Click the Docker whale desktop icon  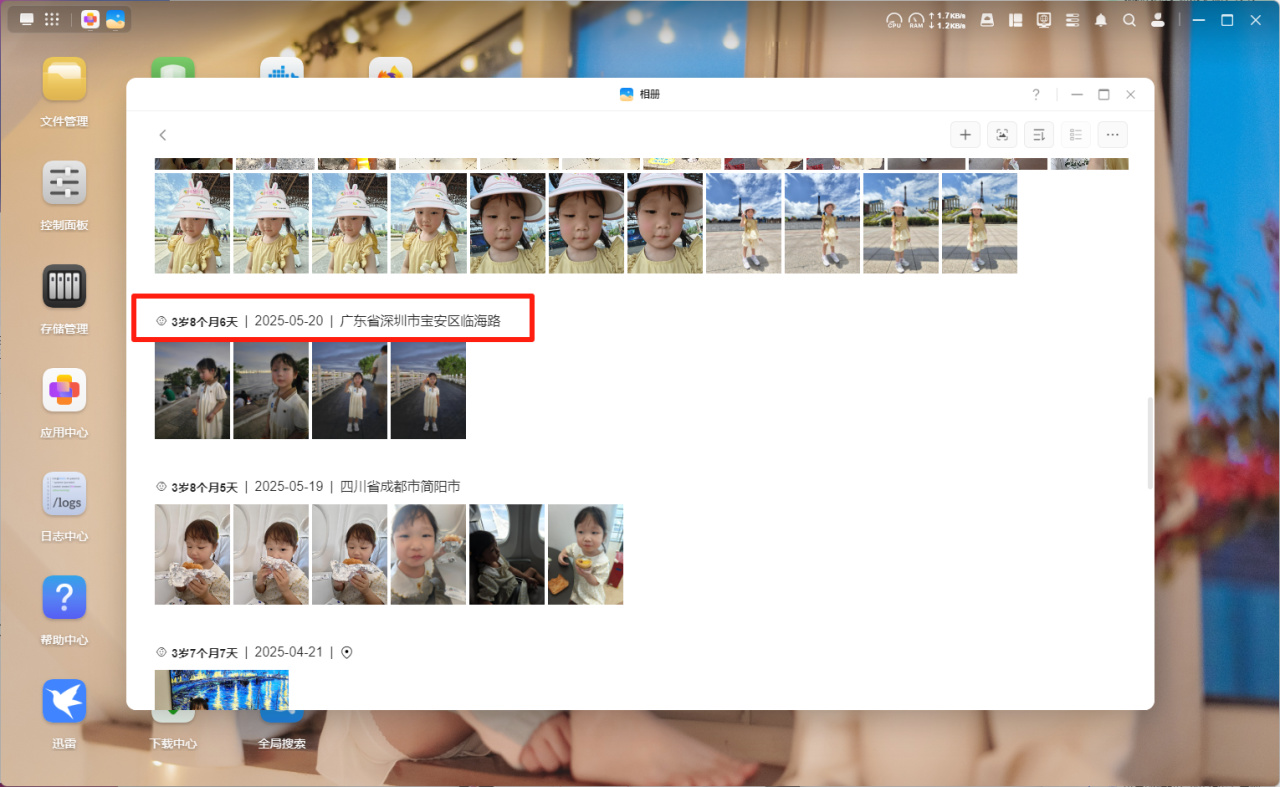282,68
